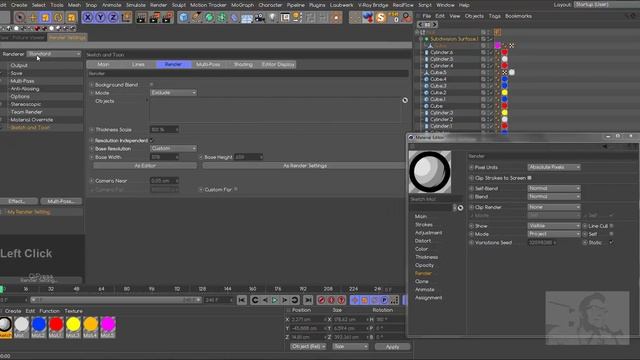The image size is (640, 360).
Task: Select the Rotate tool in toolbar
Action: pyautogui.click(x=58, y=18)
